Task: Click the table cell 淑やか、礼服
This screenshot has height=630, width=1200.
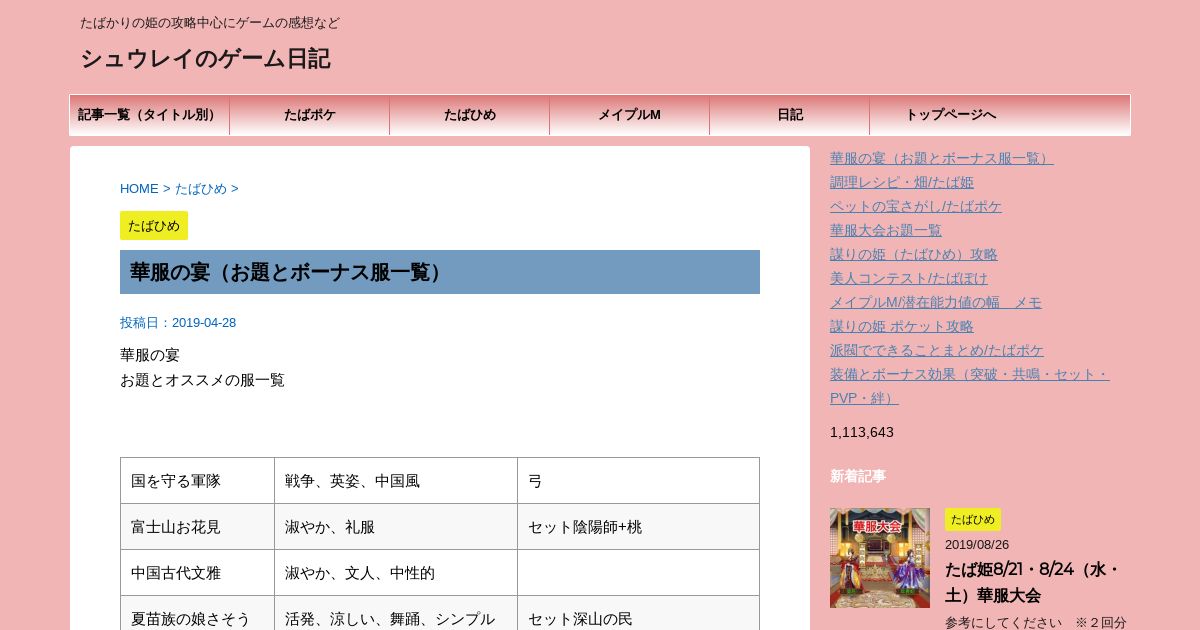Action: click(396, 527)
